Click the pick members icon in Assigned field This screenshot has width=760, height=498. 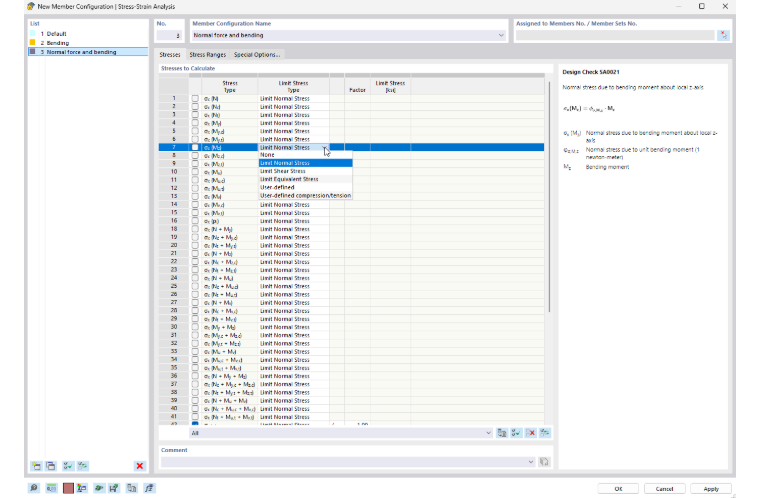pos(724,35)
